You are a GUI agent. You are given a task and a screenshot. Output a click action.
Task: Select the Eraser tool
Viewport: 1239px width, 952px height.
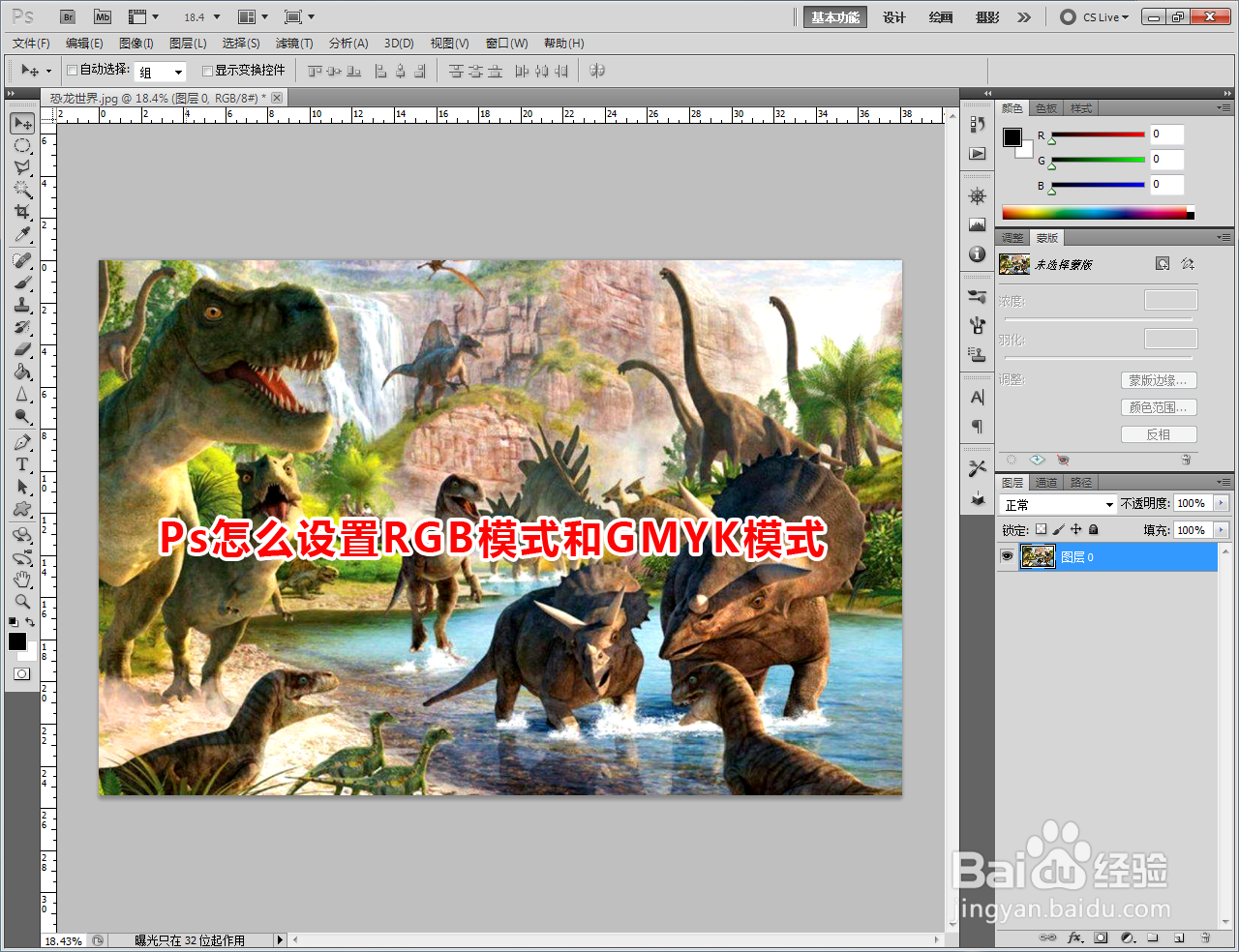(x=22, y=350)
